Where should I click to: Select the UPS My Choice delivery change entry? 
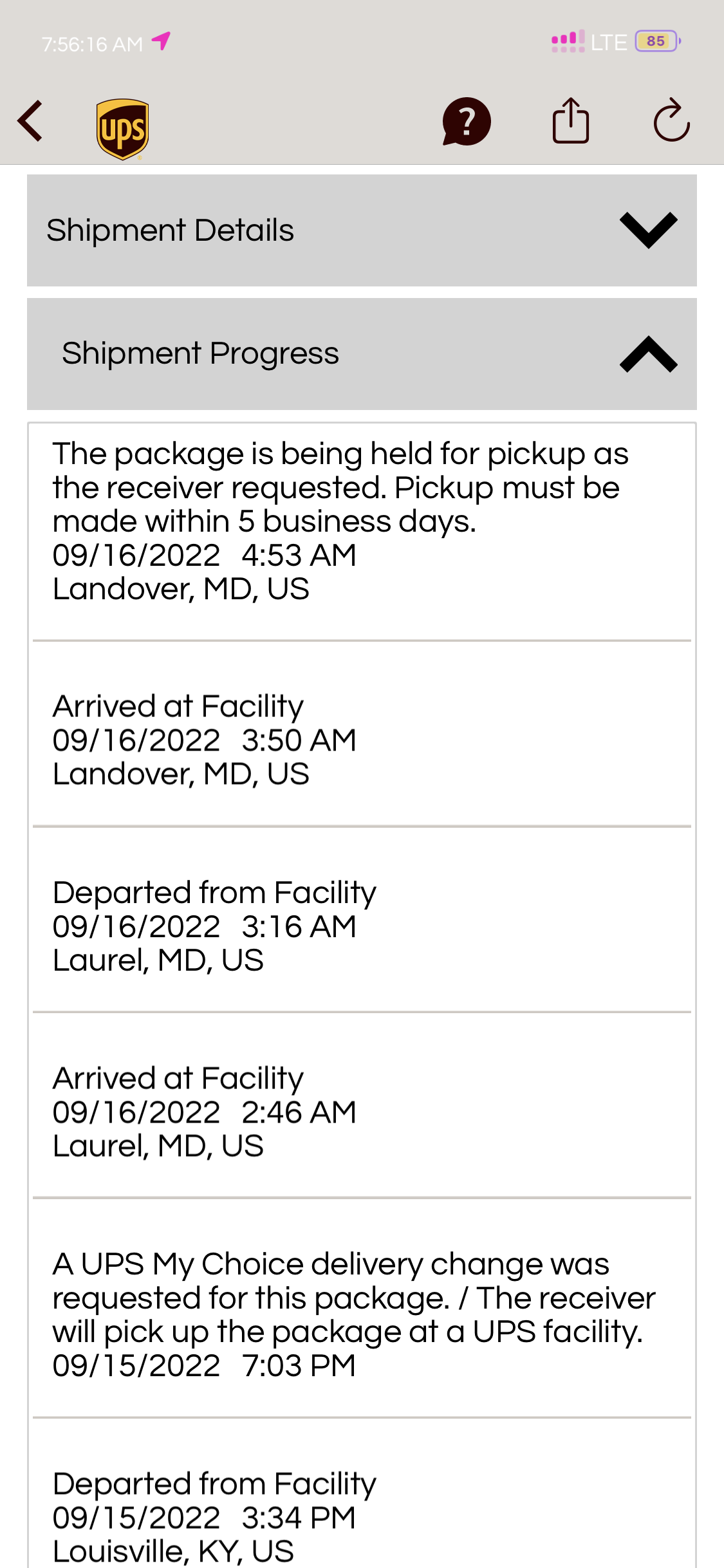coord(362,1308)
